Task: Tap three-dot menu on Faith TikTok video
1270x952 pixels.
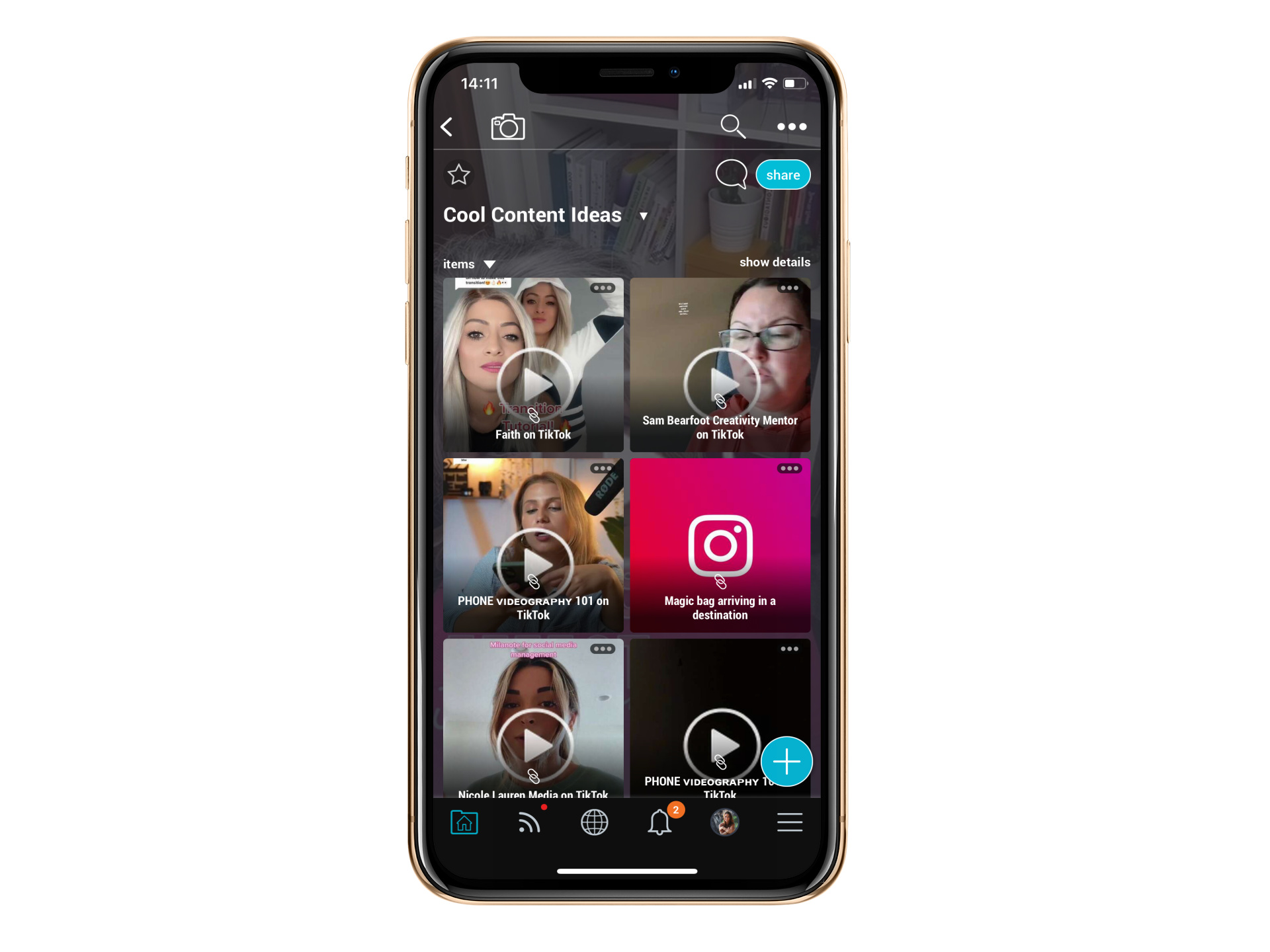Action: coord(600,288)
